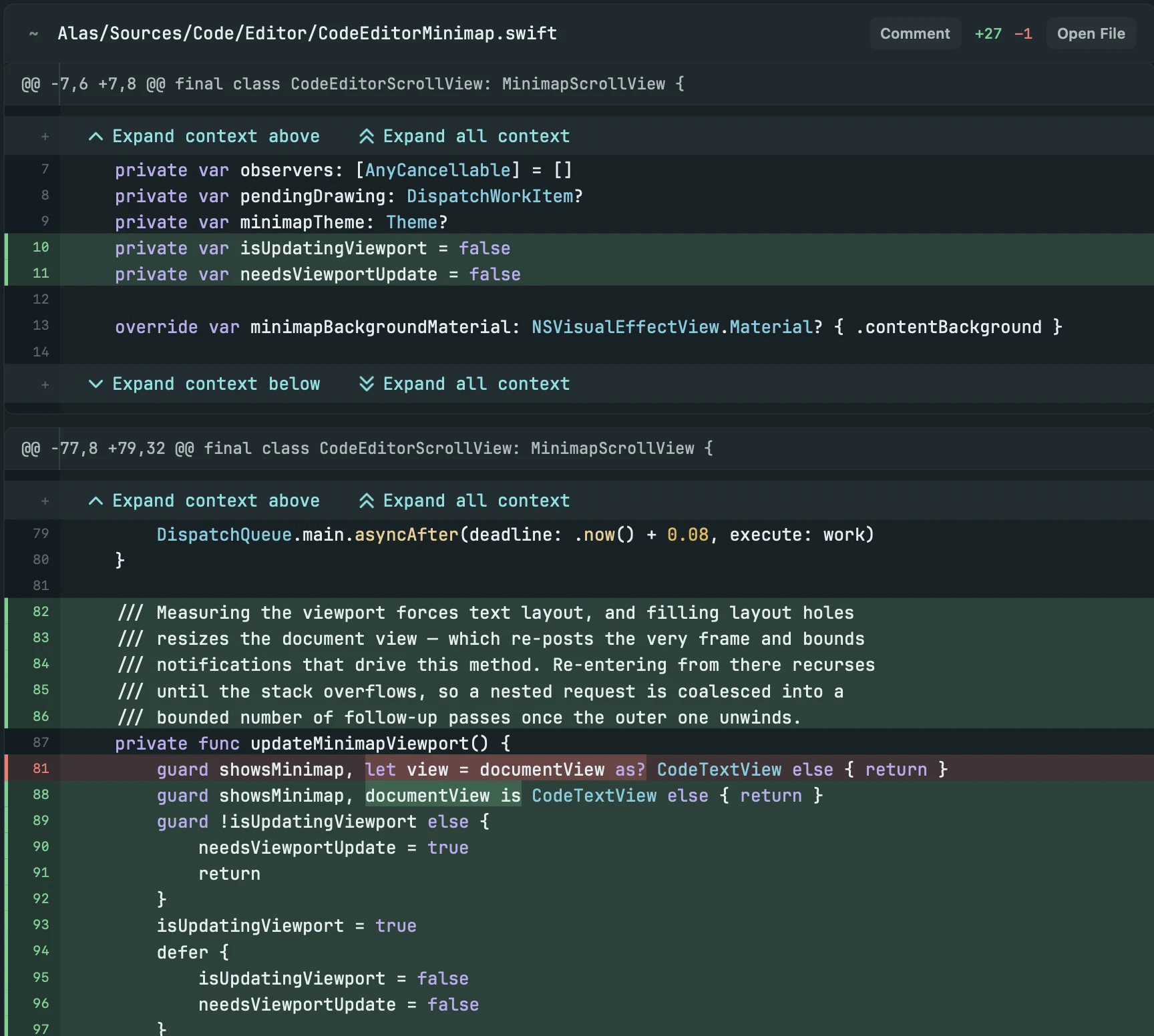Expand context below line 14
This screenshot has height=1036, width=1154.
[204, 384]
